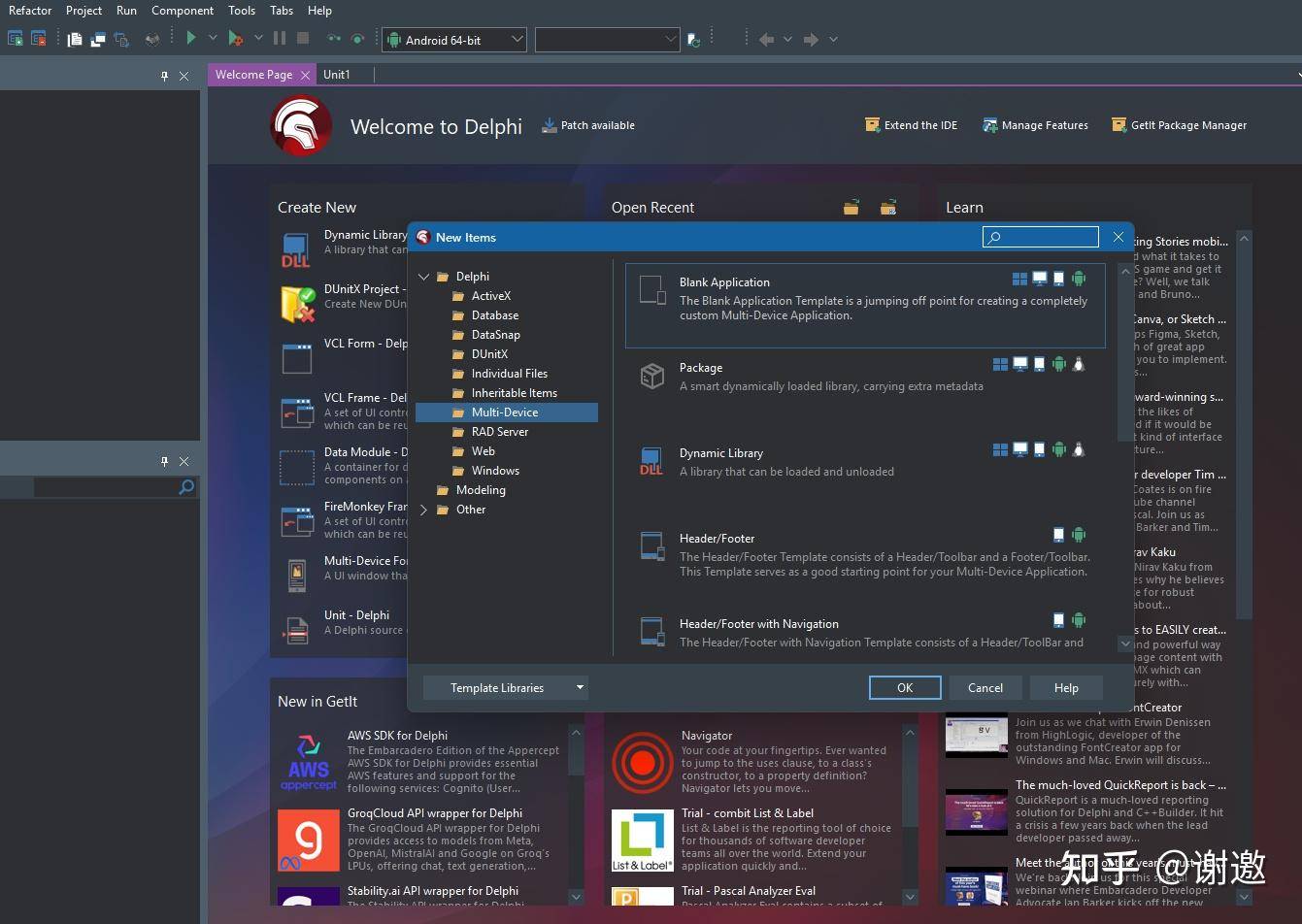Click the New in GetIt scrollbar down arrow
The width and height of the screenshot is (1302, 924).
(x=575, y=897)
